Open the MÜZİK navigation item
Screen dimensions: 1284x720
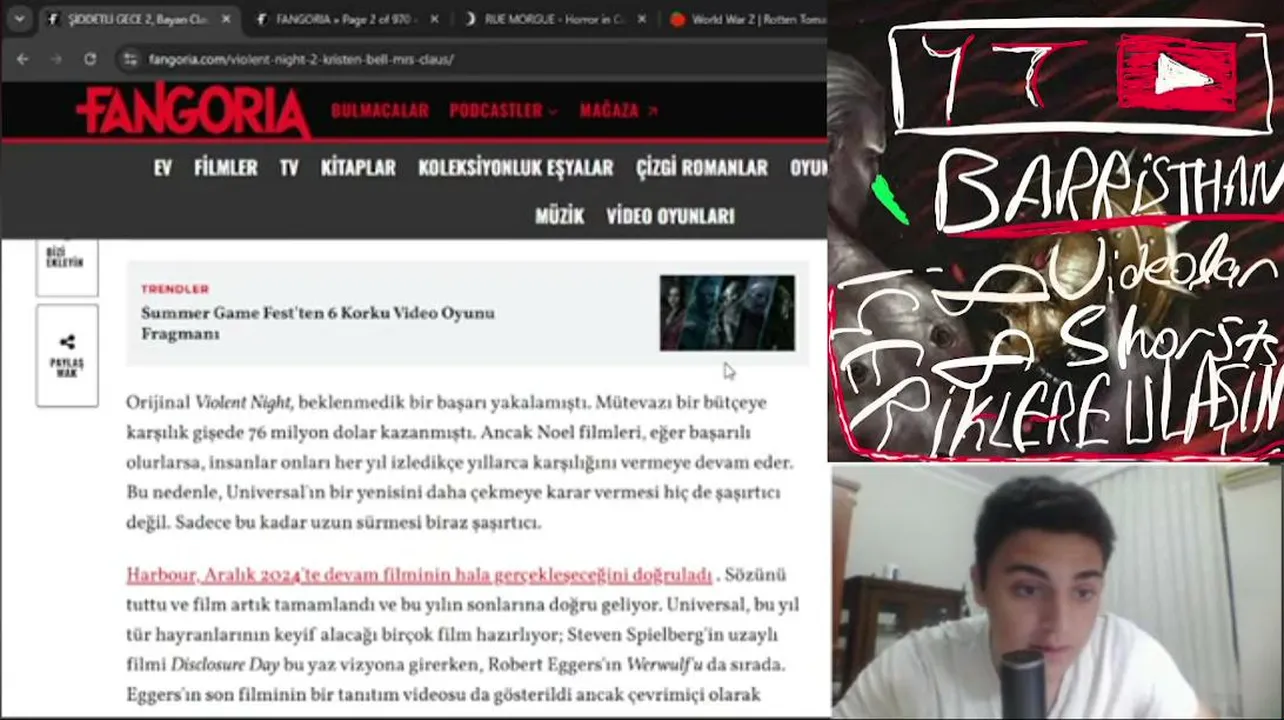click(x=560, y=216)
